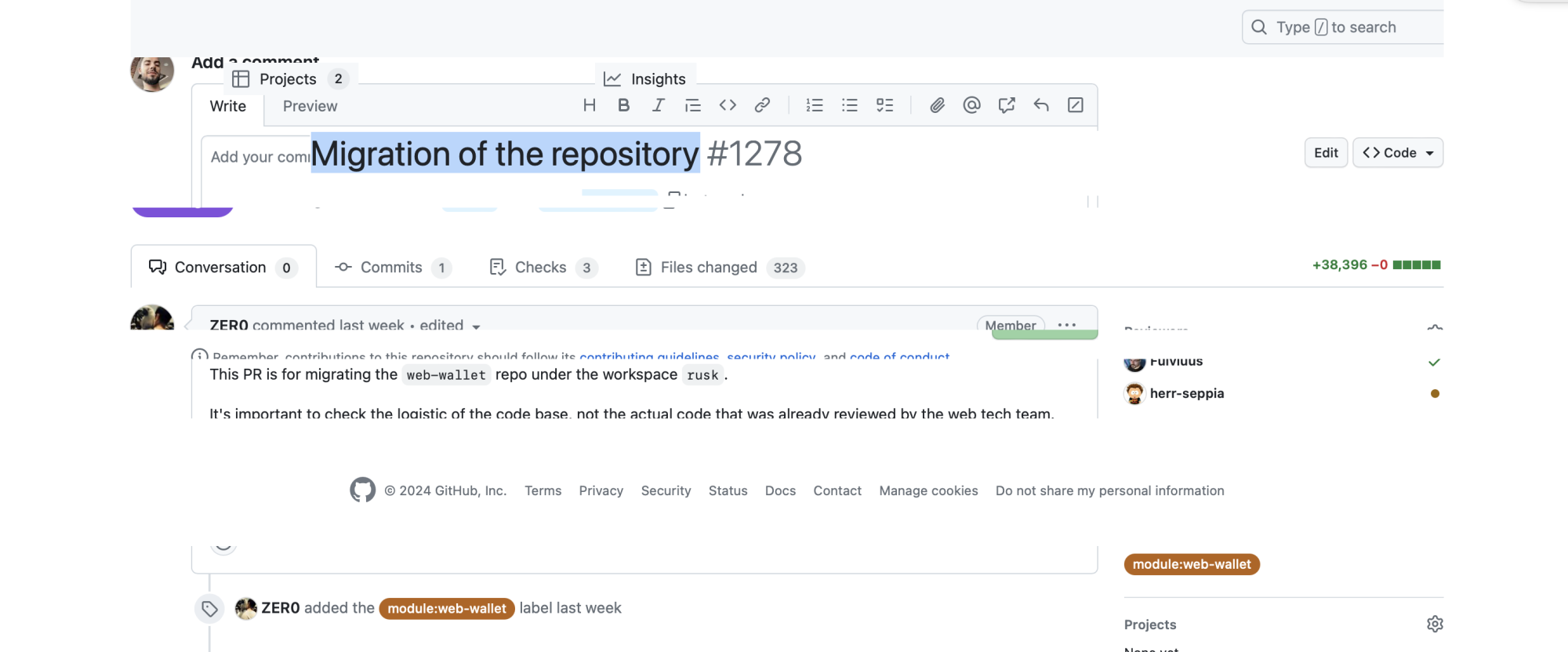Screen dimensions: 1568x652
Task: Click the Security footer link
Action: (x=666, y=491)
